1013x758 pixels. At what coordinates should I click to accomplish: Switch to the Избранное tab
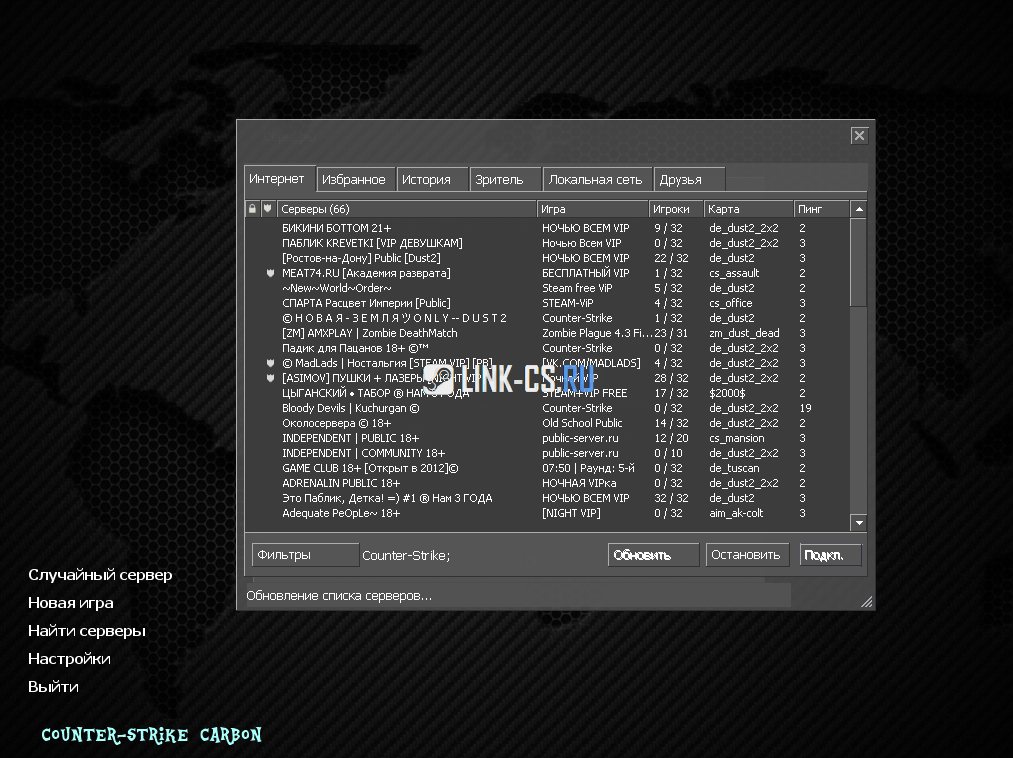pos(353,180)
